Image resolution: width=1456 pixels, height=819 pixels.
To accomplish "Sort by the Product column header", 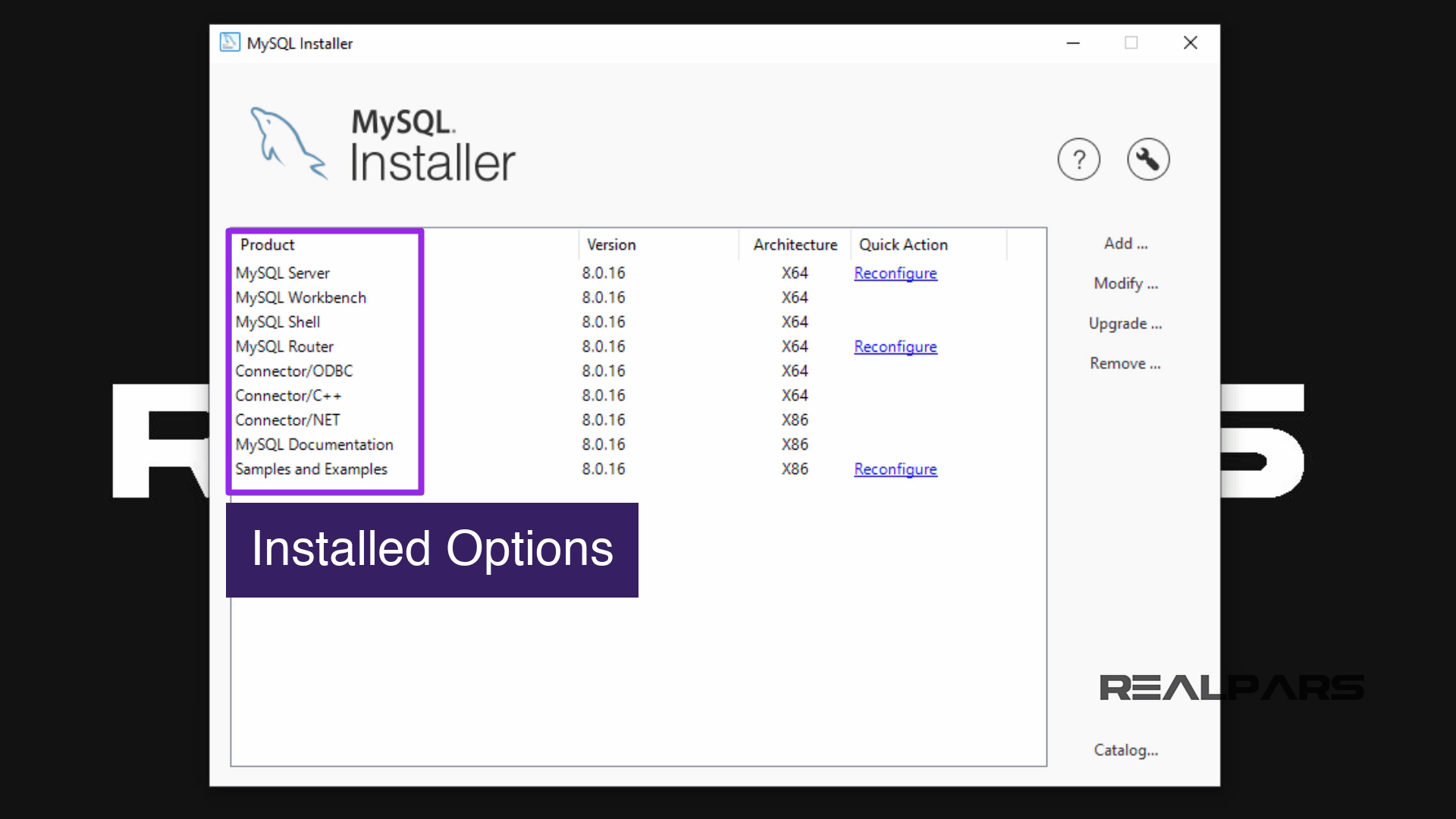I will (x=268, y=245).
